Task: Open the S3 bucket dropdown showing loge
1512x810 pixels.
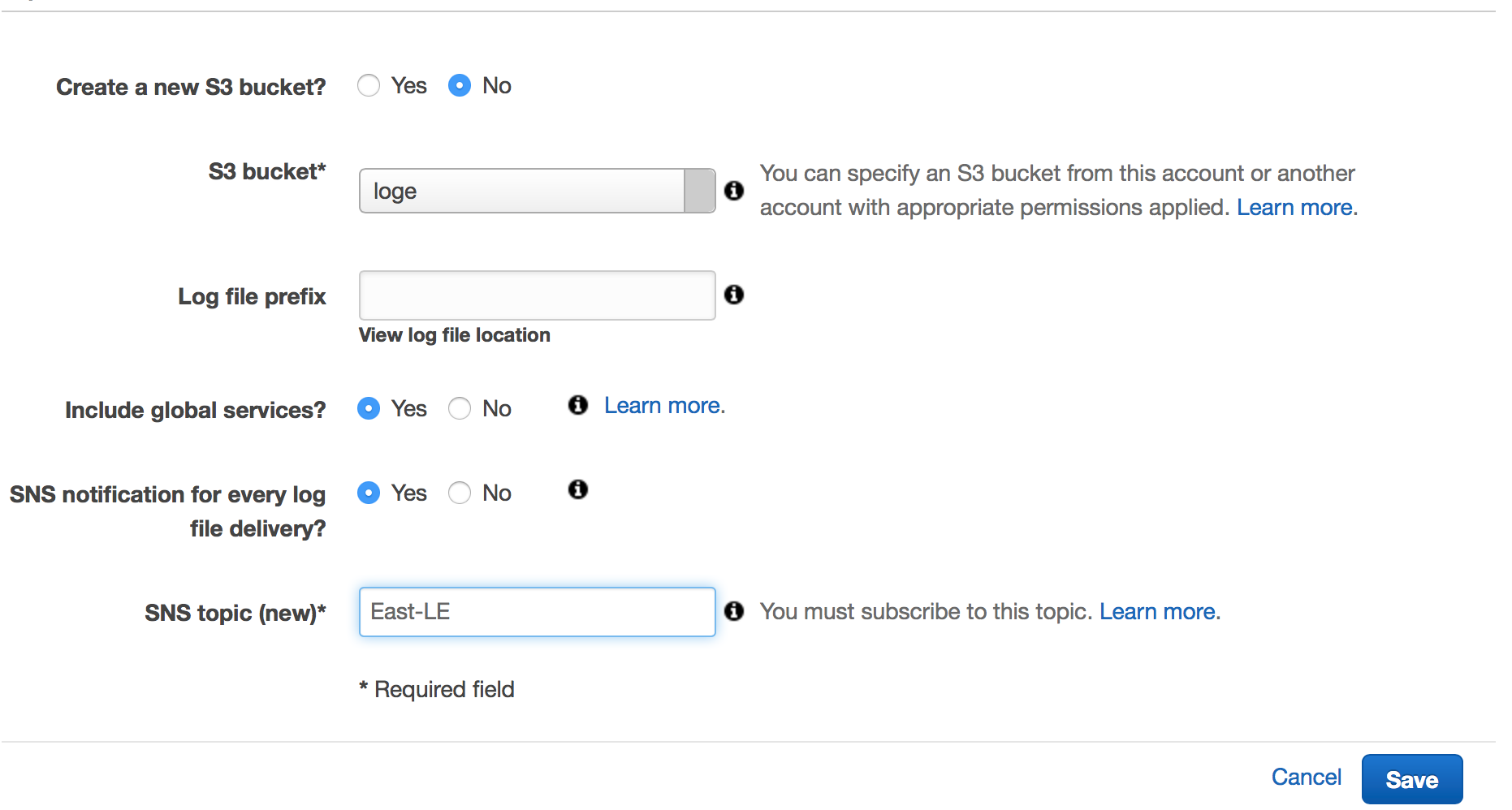Action: click(x=536, y=191)
